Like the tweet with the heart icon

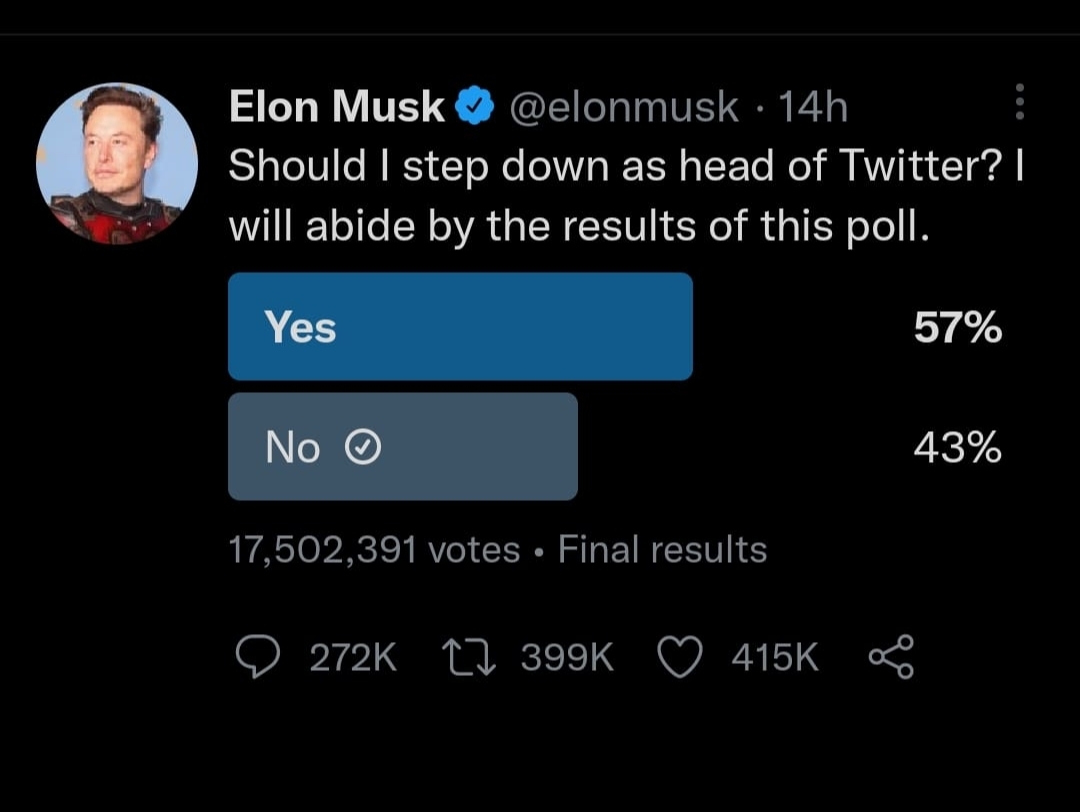680,657
